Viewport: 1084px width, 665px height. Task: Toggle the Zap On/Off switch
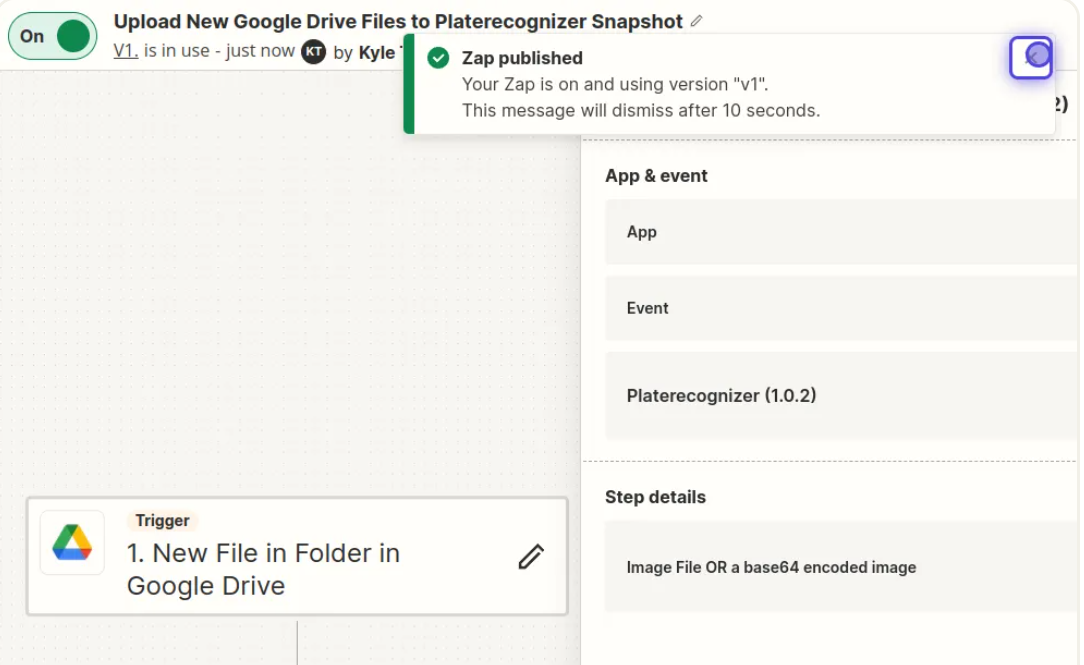coord(52,36)
